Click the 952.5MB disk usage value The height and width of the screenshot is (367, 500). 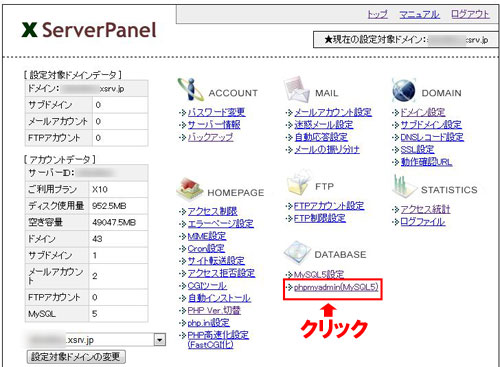pyautogui.click(x=118, y=206)
